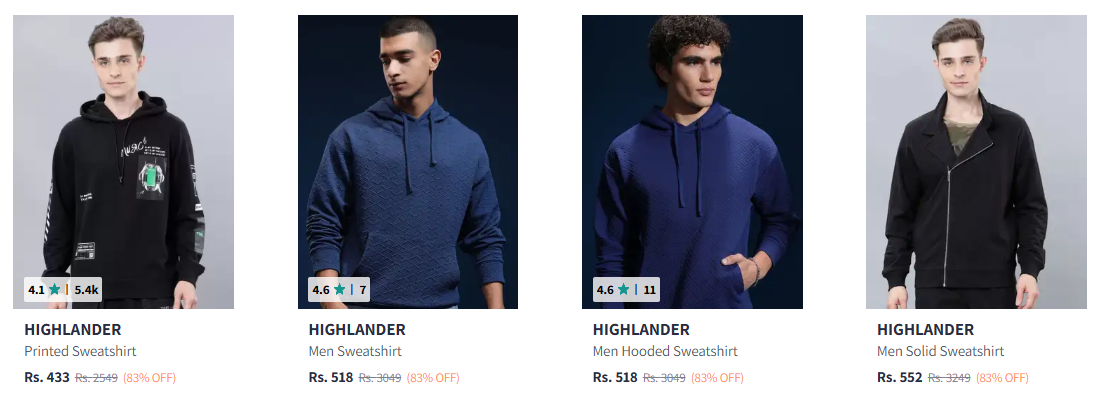Open HIGHLANDER brand above Men Solid Sweatshirt
1103x404 pixels.
point(925,329)
